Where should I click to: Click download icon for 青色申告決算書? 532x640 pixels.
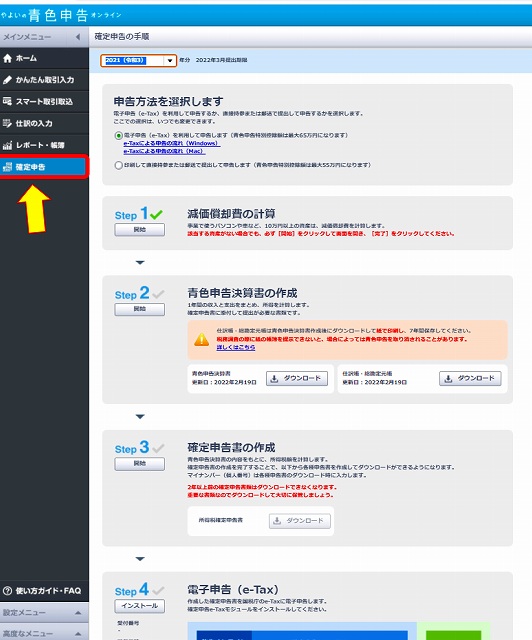pos(274,379)
